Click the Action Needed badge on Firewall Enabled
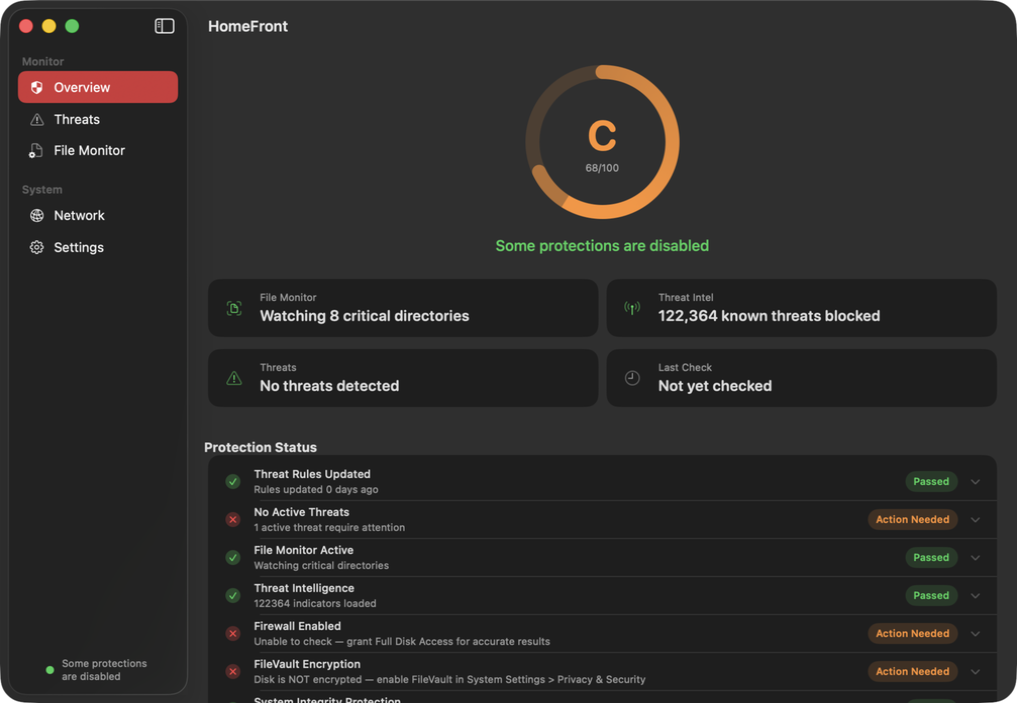 912,633
